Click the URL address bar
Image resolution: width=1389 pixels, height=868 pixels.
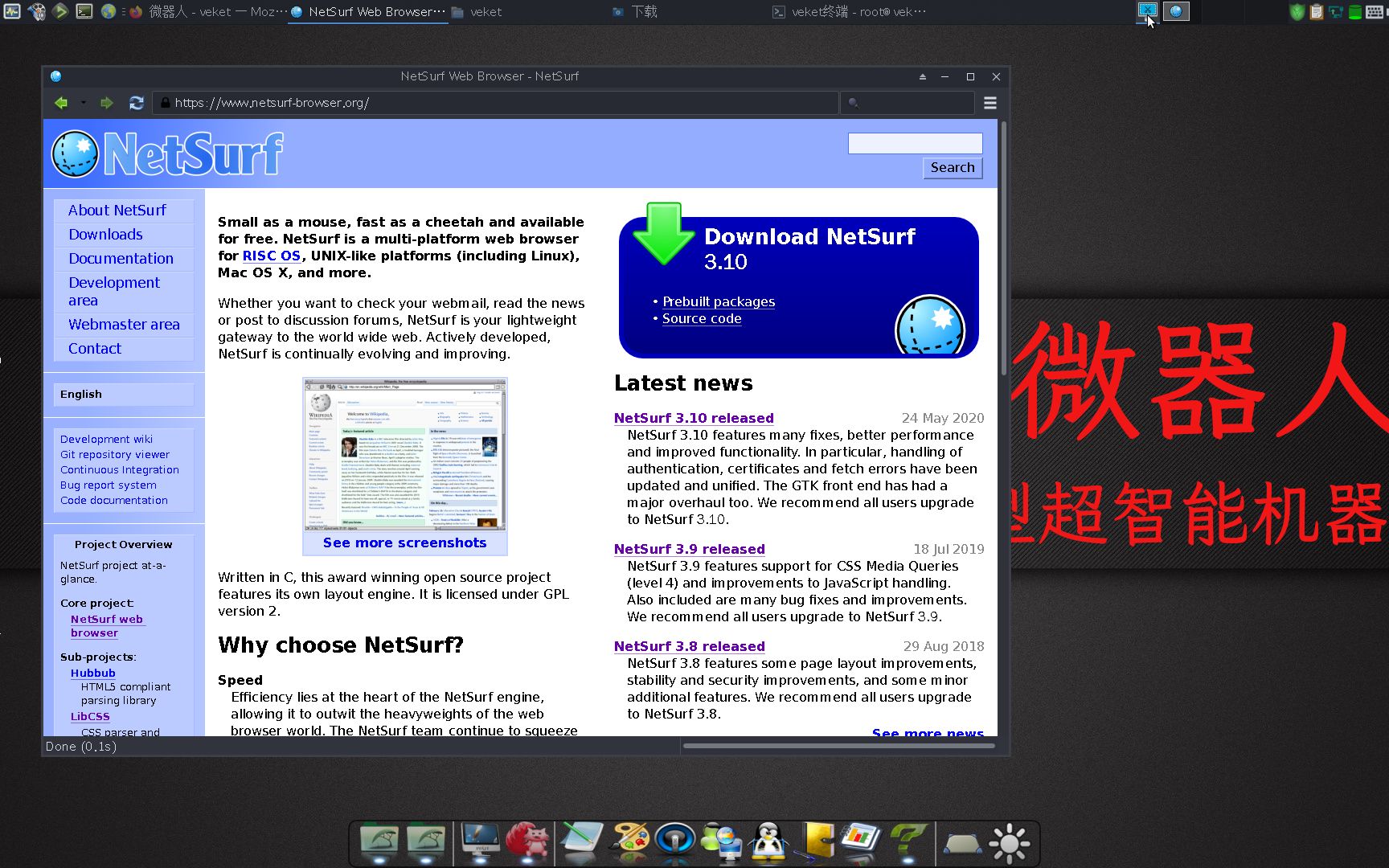(x=495, y=103)
